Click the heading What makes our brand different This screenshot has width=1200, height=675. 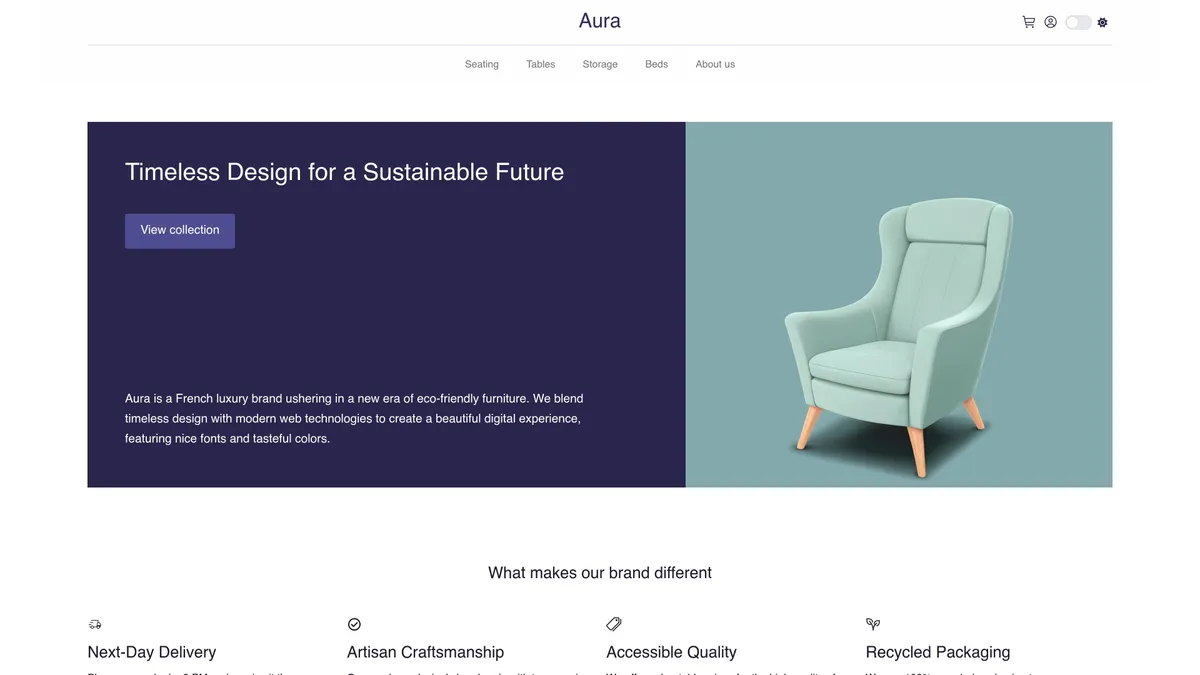coord(599,572)
